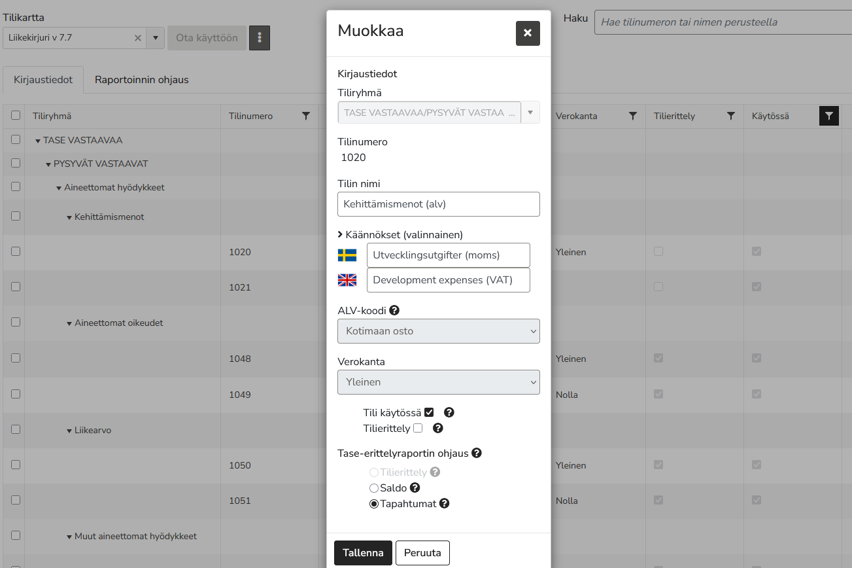
Task: Enable the Tilierittely checkbox in dialog
Action: tap(418, 428)
